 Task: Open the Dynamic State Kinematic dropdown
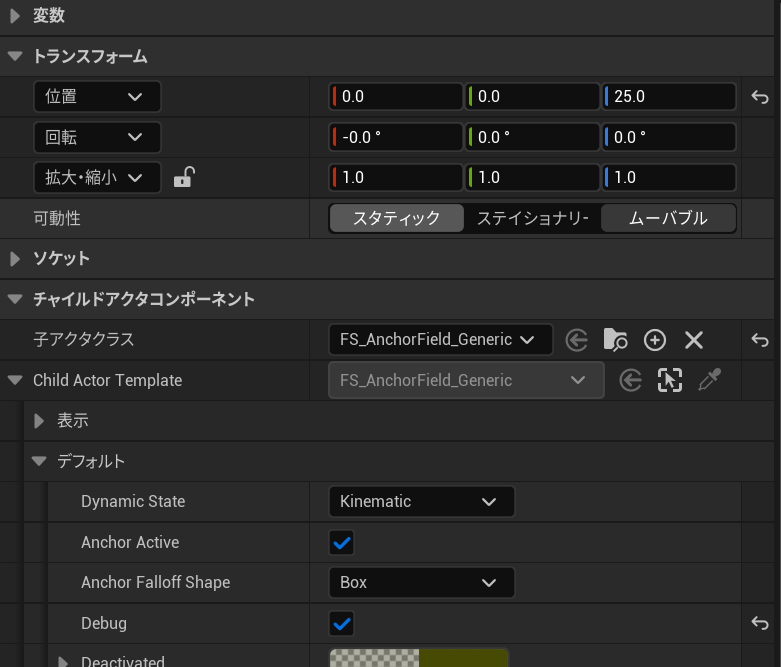(x=421, y=501)
